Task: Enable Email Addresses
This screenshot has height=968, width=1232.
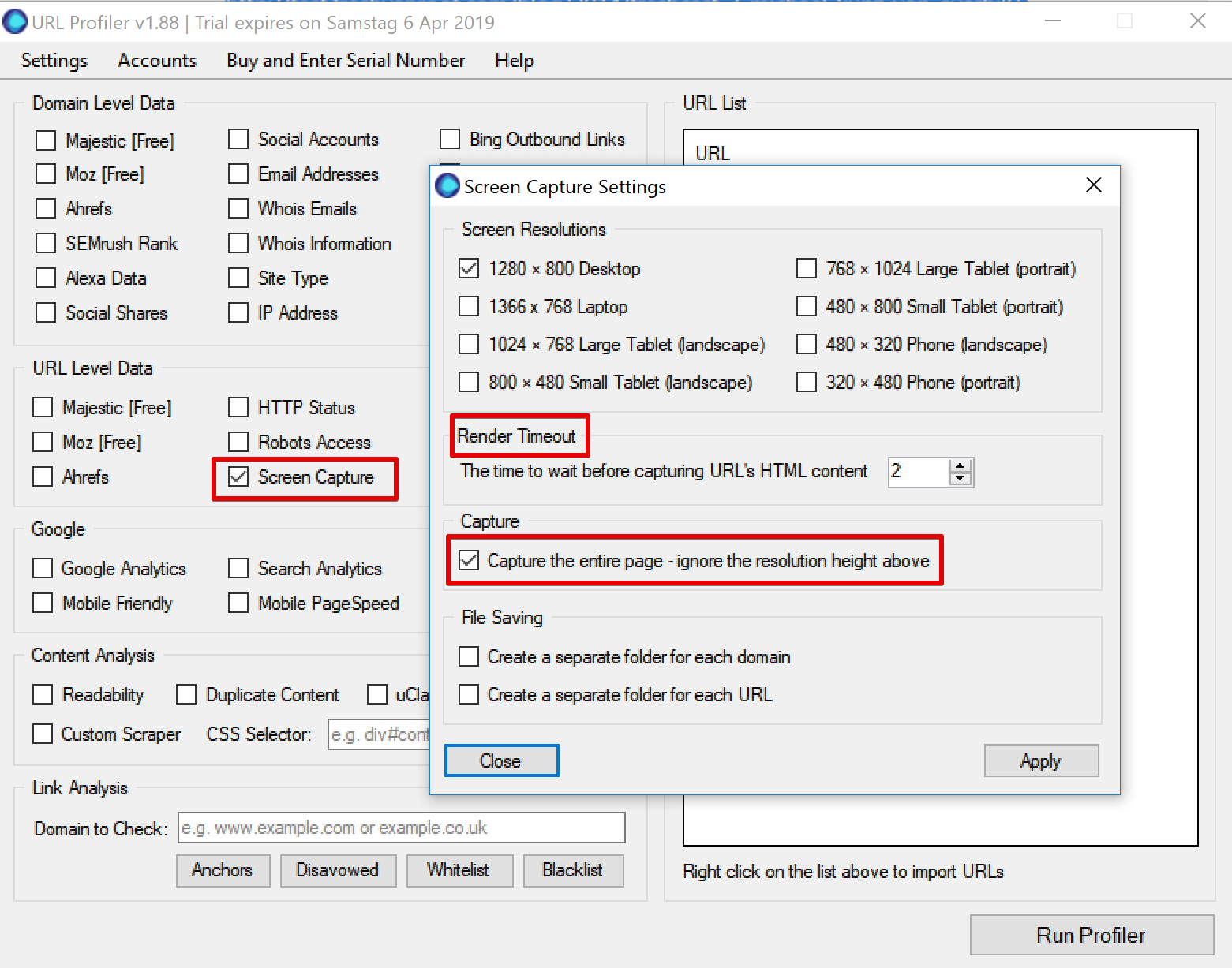Action: [238, 174]
